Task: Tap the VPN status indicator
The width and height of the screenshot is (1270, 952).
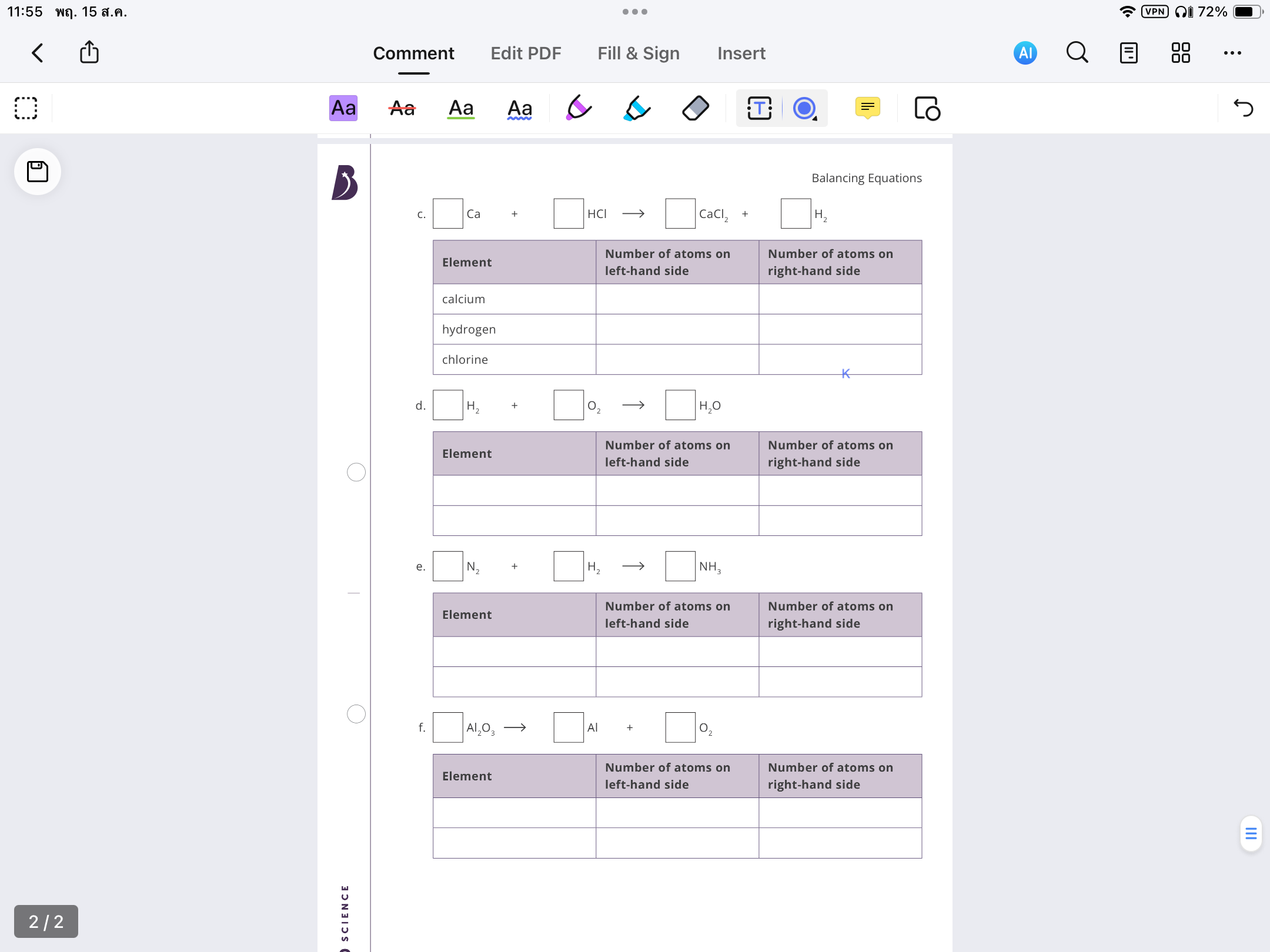Action: click(1155, 12)
